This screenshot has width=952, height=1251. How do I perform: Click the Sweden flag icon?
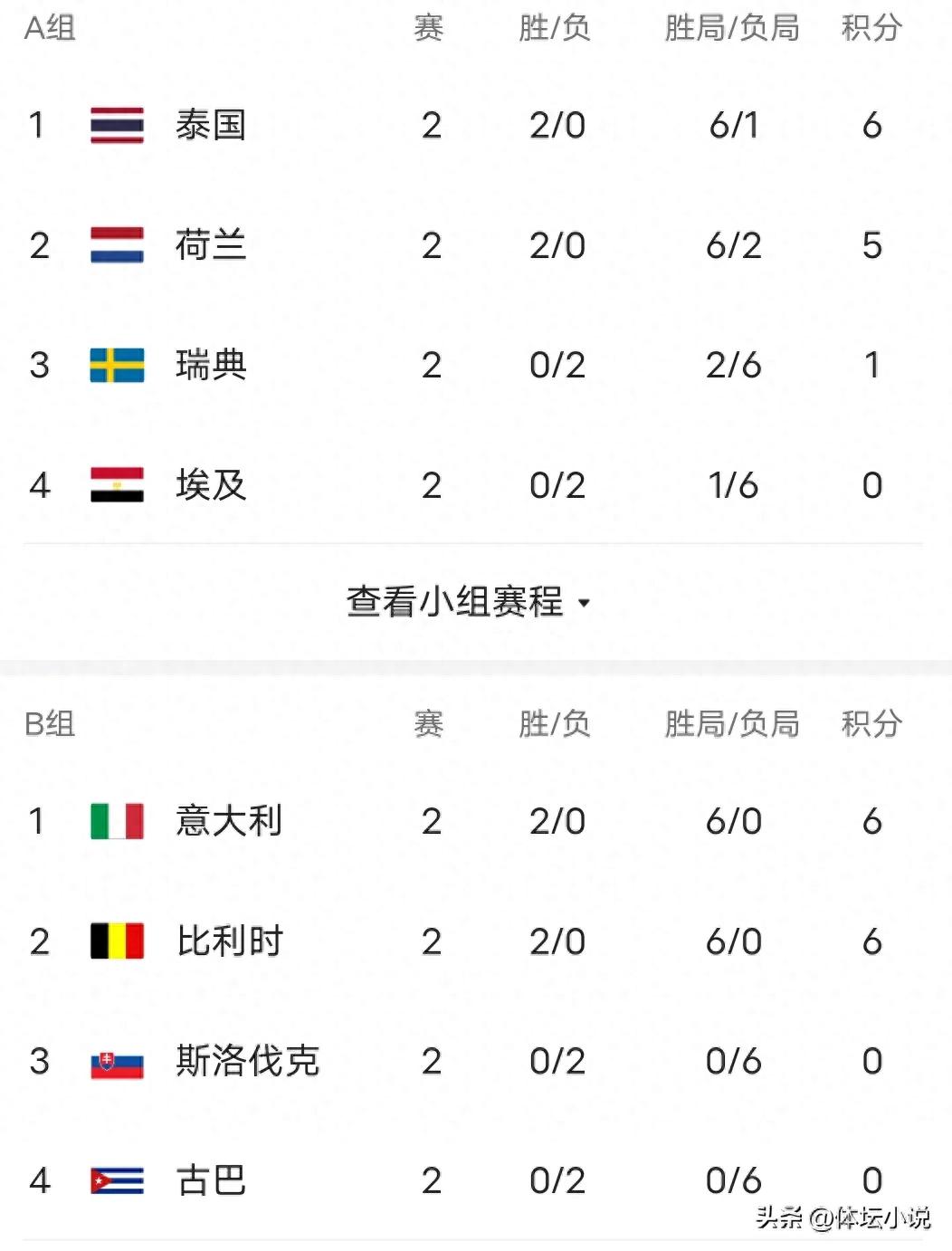[x=117, y=365]
